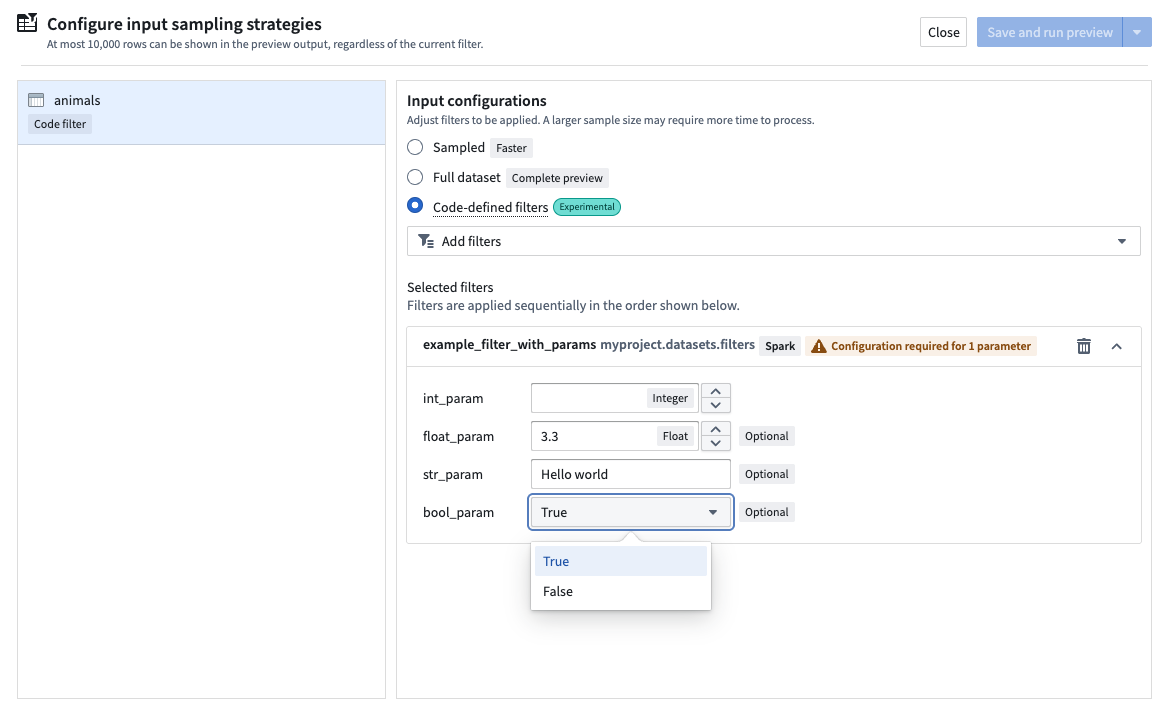Delete the example_filter_with_params filter

[1083, 345]
